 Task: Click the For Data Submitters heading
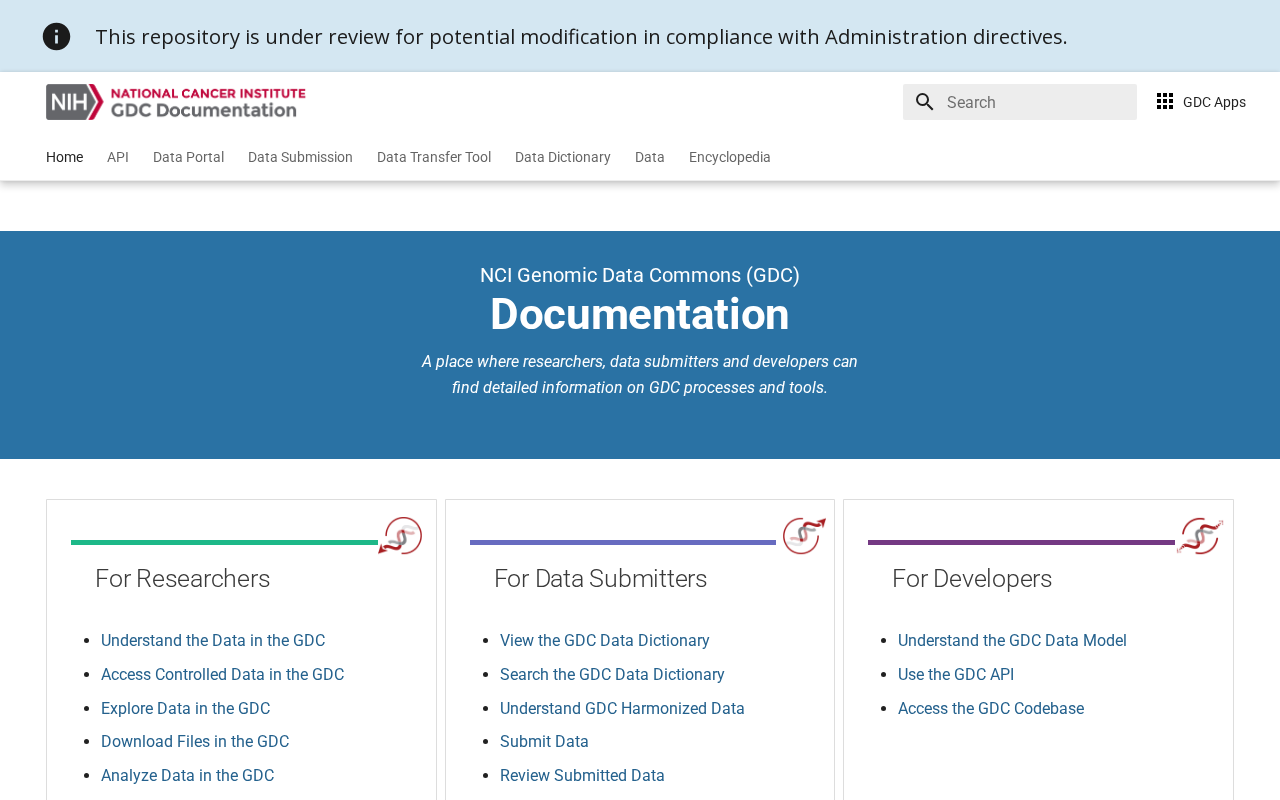pos(600,579)
